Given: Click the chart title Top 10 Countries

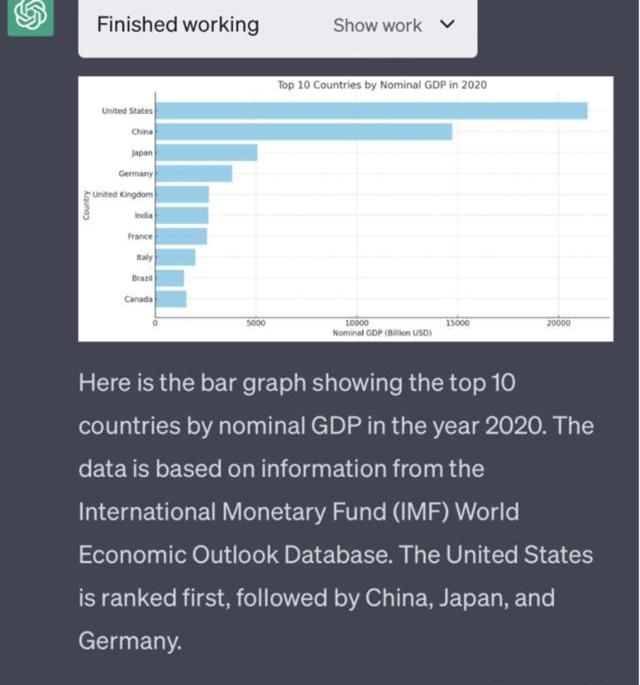Looking at the screenshot, I should click(382, 85).
